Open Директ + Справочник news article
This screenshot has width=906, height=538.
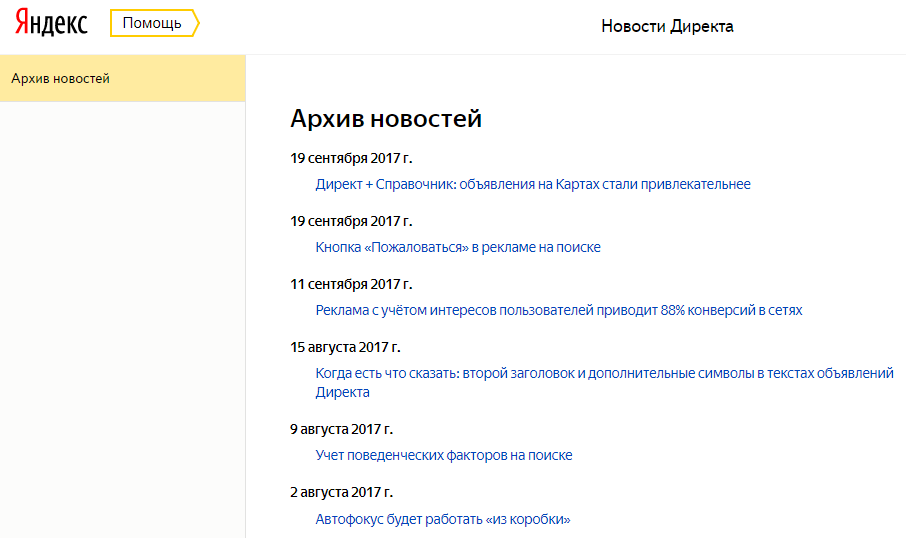click(533, 184)
